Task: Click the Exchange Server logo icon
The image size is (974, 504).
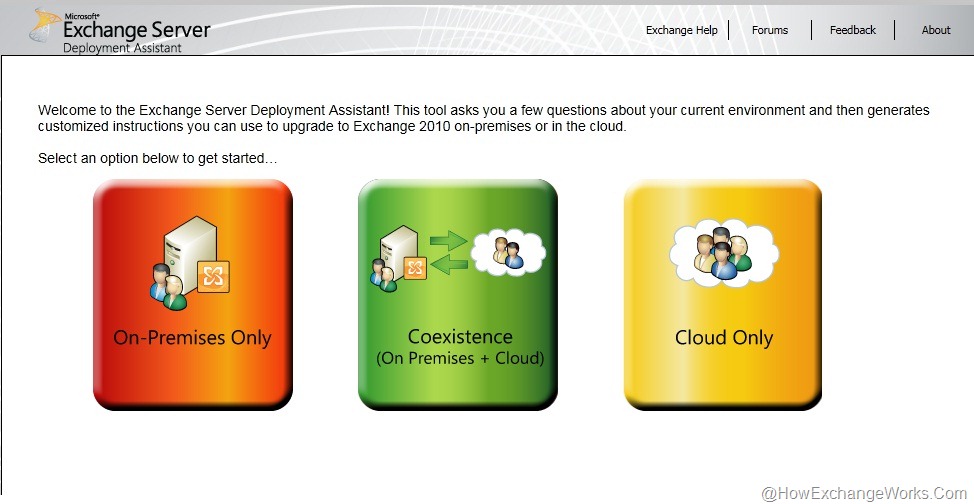Action: click(45, 25)
